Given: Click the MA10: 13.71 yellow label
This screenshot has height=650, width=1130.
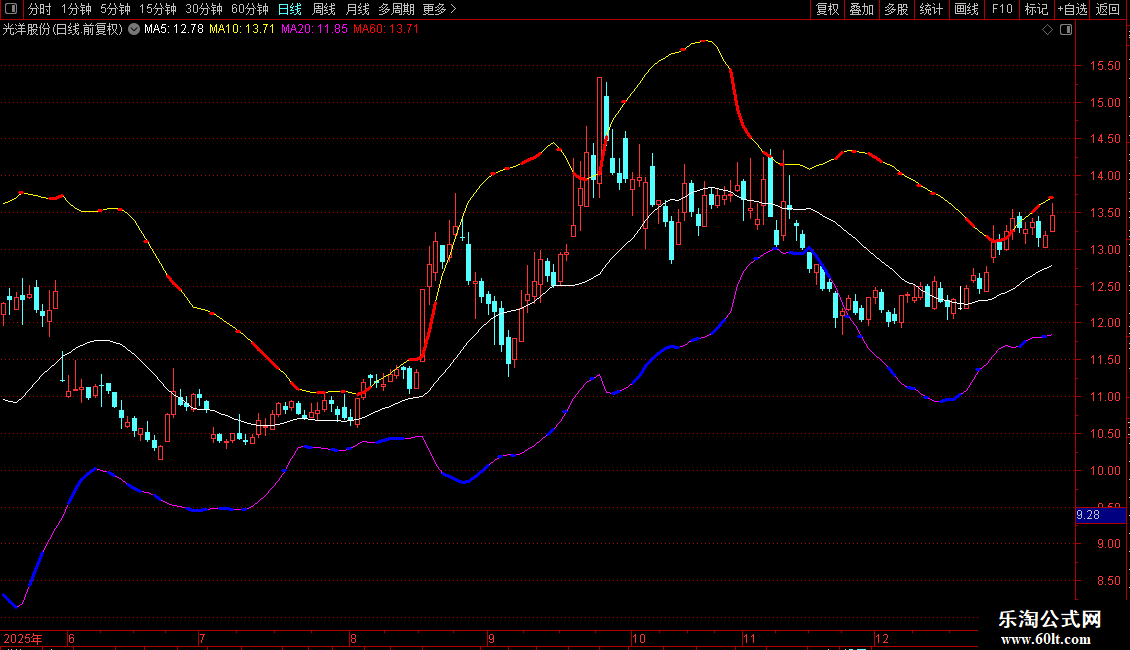Looking at the screenshot, I should [242, 30].
